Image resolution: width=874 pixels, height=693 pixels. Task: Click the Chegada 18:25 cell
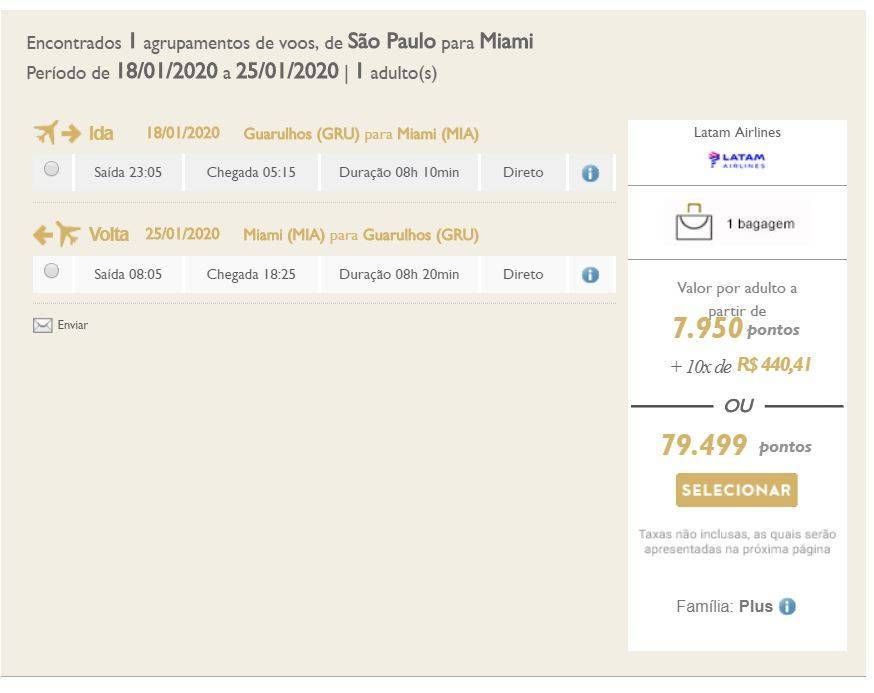point(251,274)
